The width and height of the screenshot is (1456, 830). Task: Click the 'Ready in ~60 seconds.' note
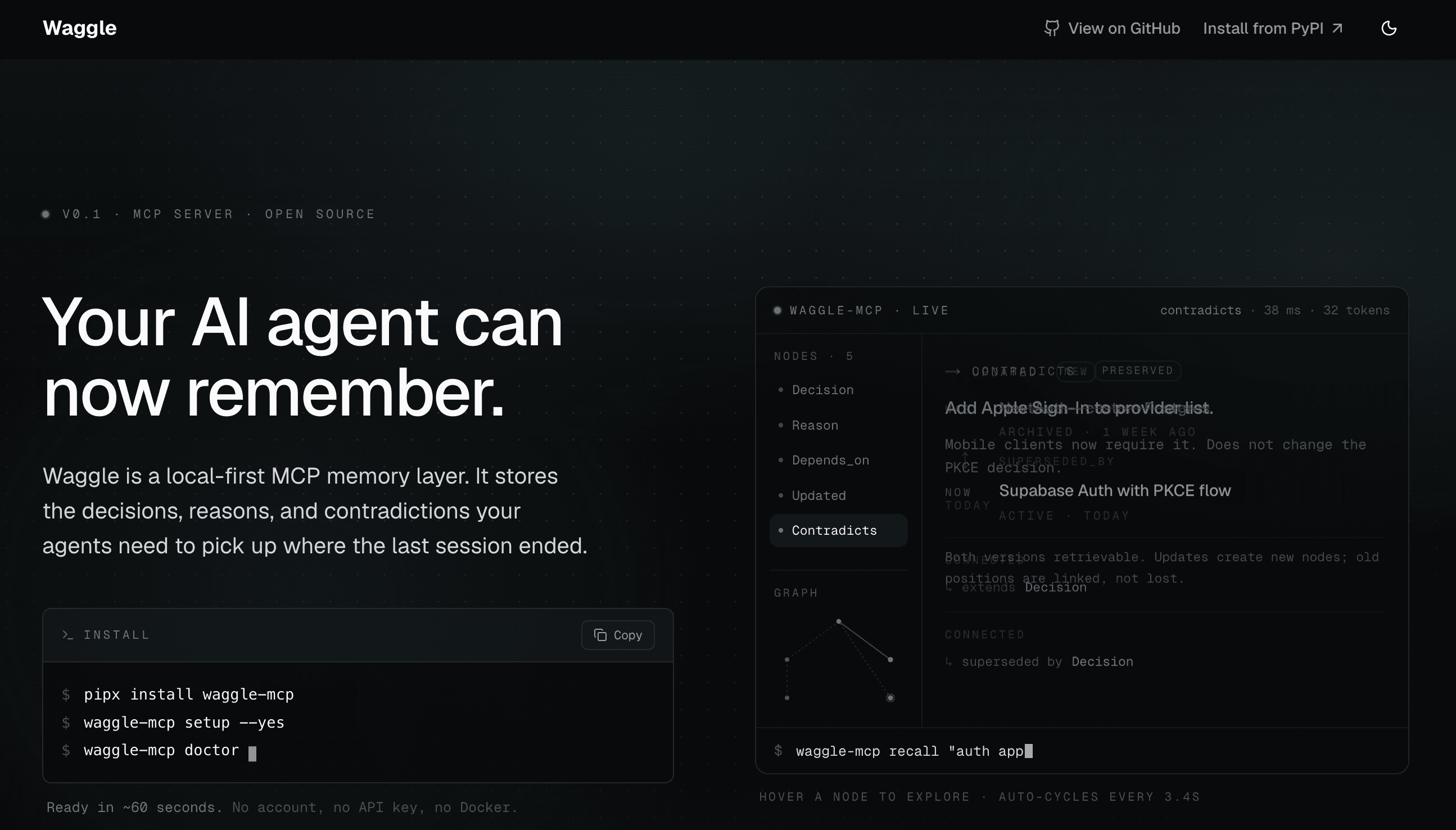[x=134, y=807]
